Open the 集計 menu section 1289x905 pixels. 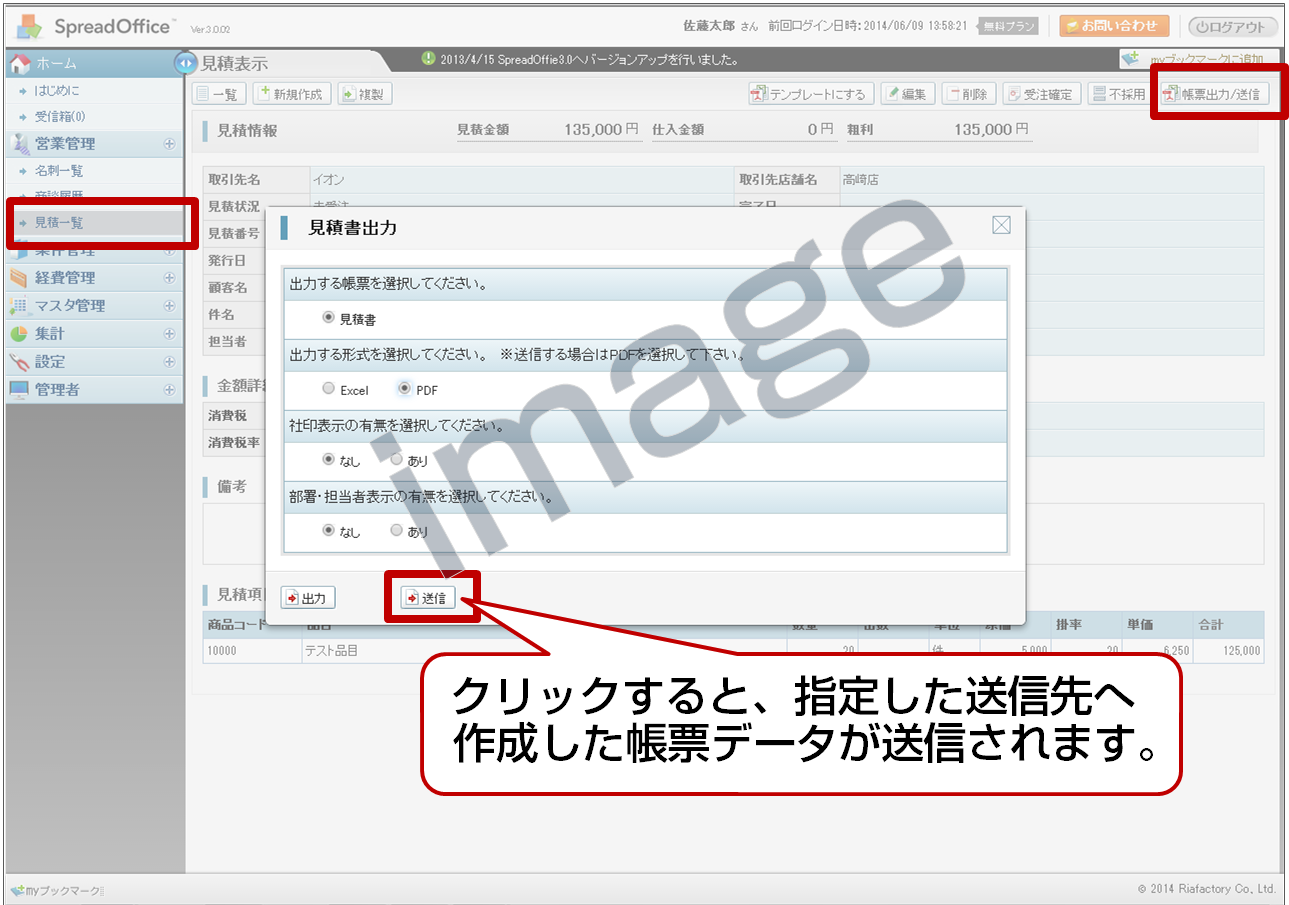pyautogui.click(x=92, y=334)
